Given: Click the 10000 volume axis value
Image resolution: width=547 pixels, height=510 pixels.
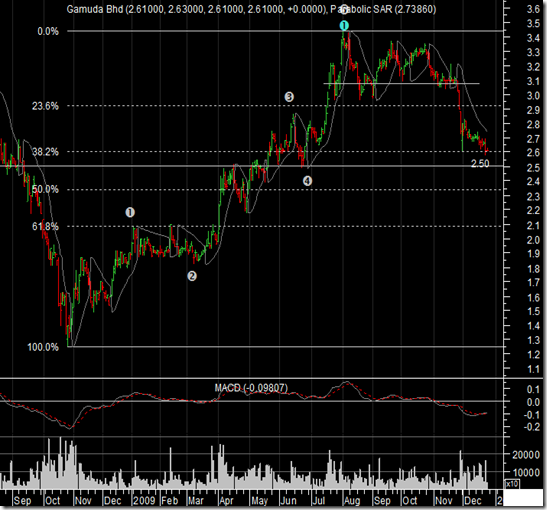Looking at the screenshot, I should [526, 472].
